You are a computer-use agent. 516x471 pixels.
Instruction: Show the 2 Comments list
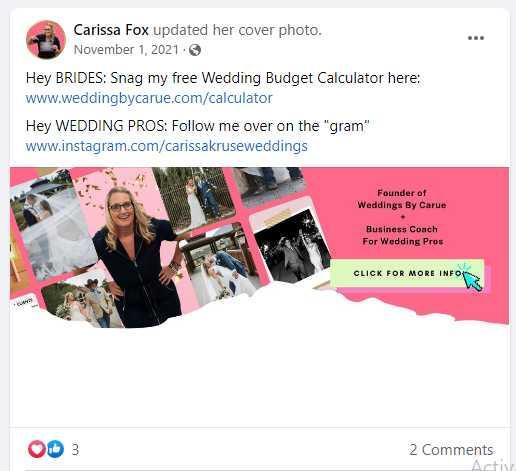pos(451,450)
